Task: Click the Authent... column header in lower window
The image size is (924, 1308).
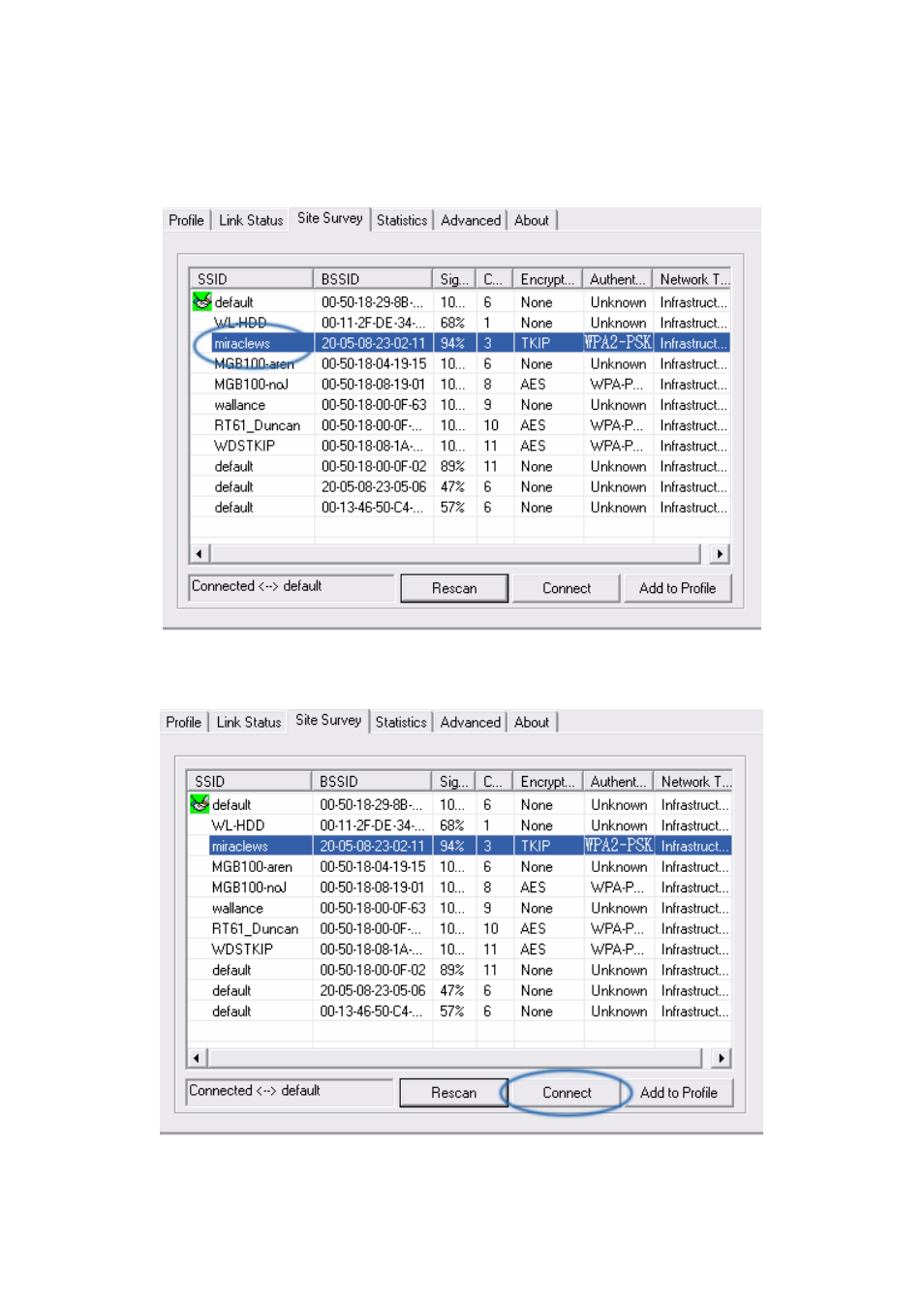Action: point(619,781)
